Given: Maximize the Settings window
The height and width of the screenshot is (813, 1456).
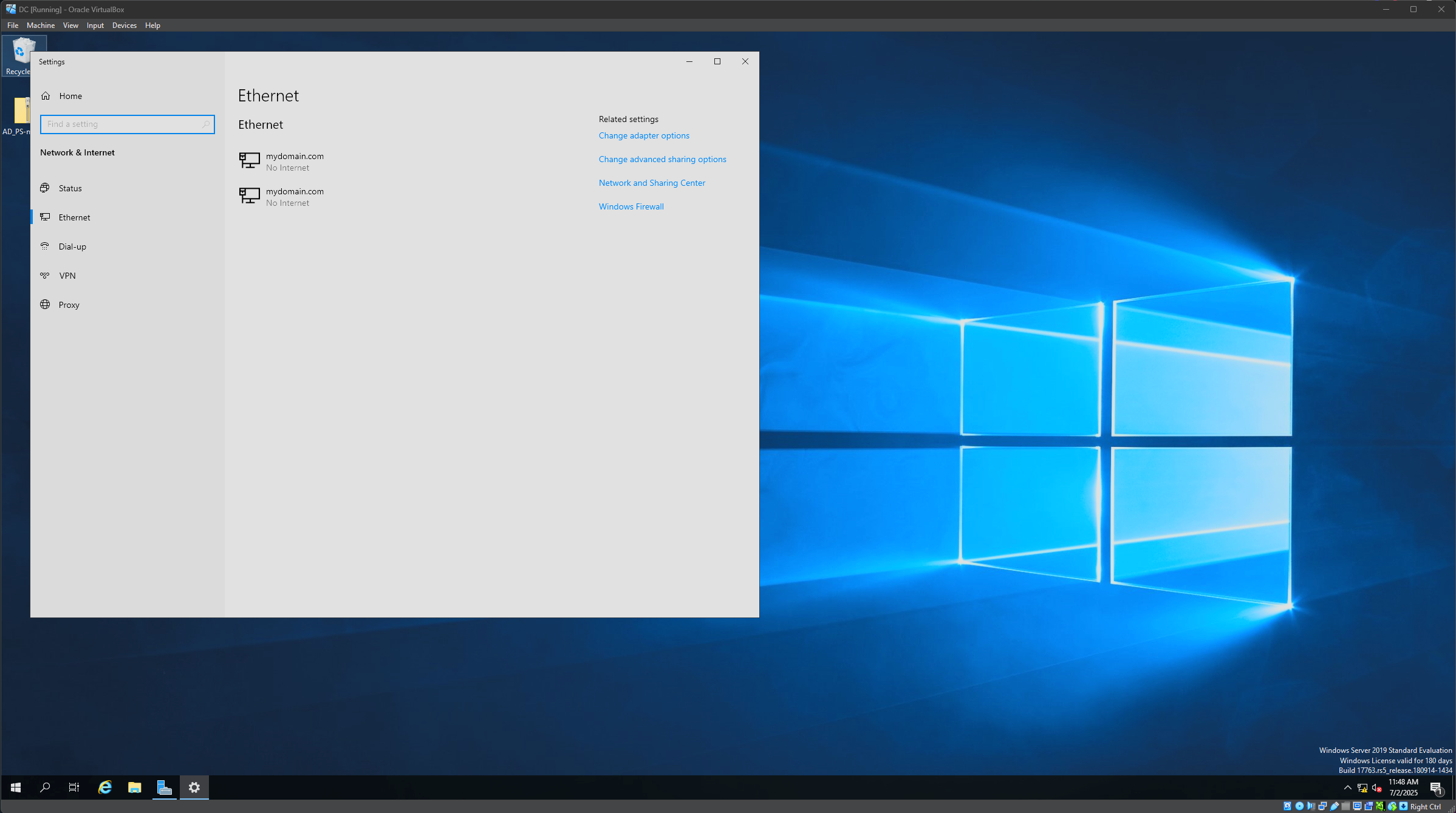Looking at the screenshot, I should (717, 61).
